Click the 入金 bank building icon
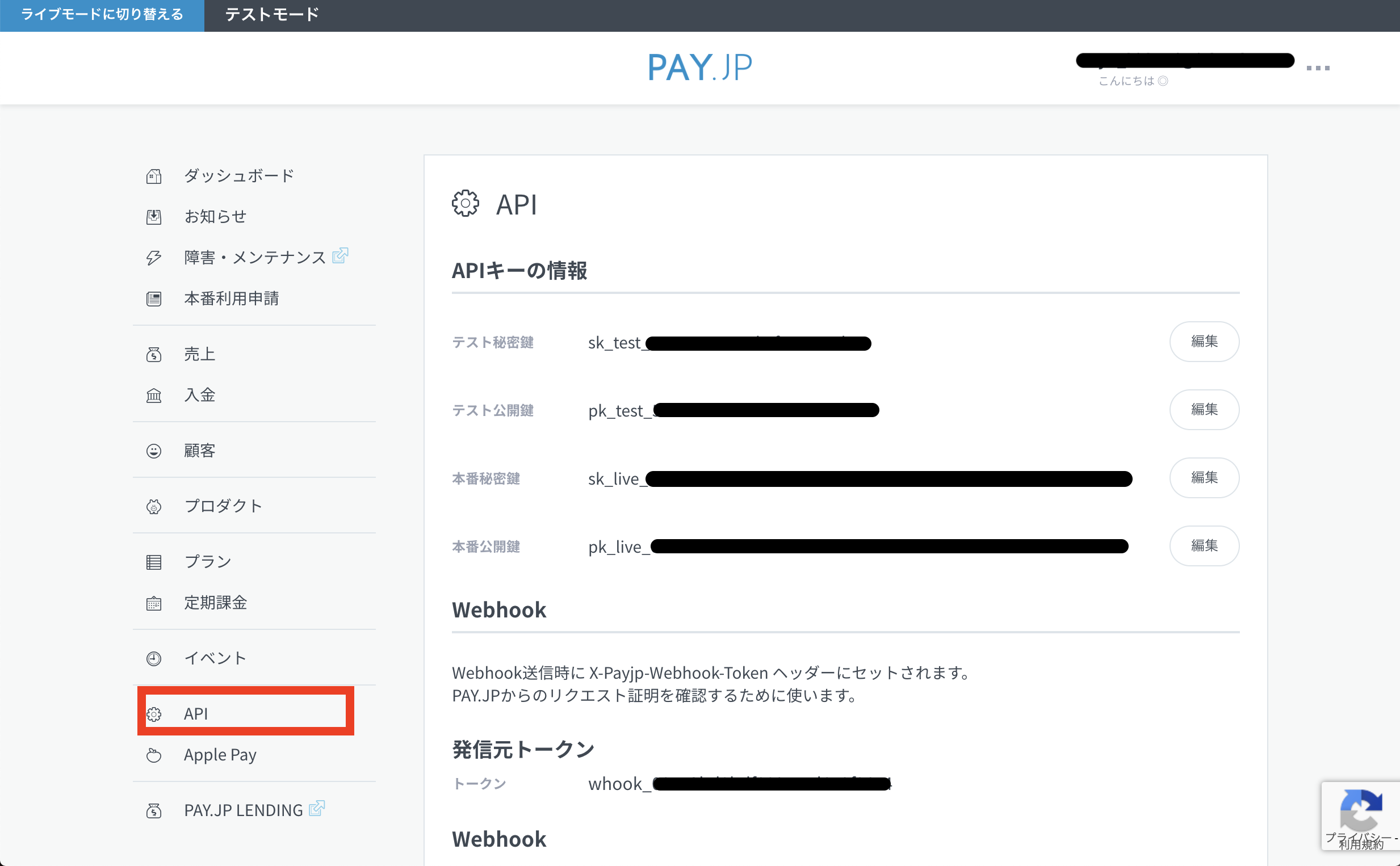Screen dimensions: 1400x866 click(x=153, y=395)
